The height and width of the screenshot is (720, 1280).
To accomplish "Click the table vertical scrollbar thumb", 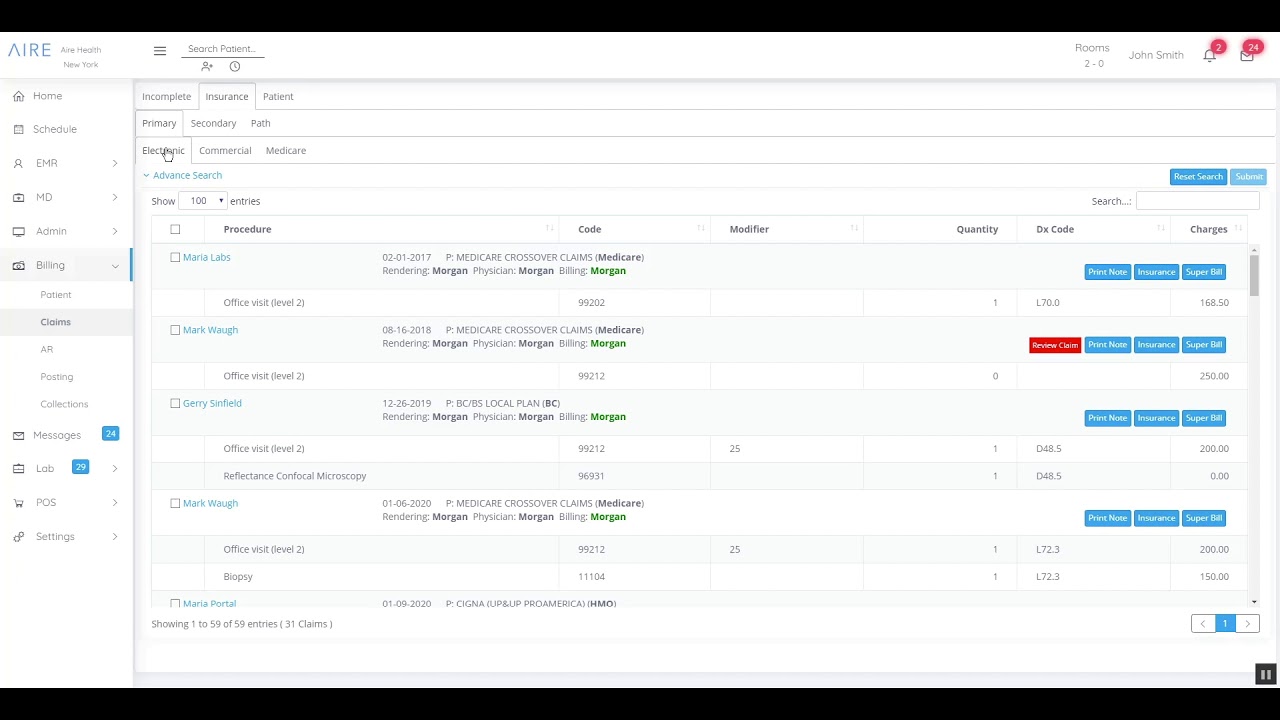I will (1254, 275).
